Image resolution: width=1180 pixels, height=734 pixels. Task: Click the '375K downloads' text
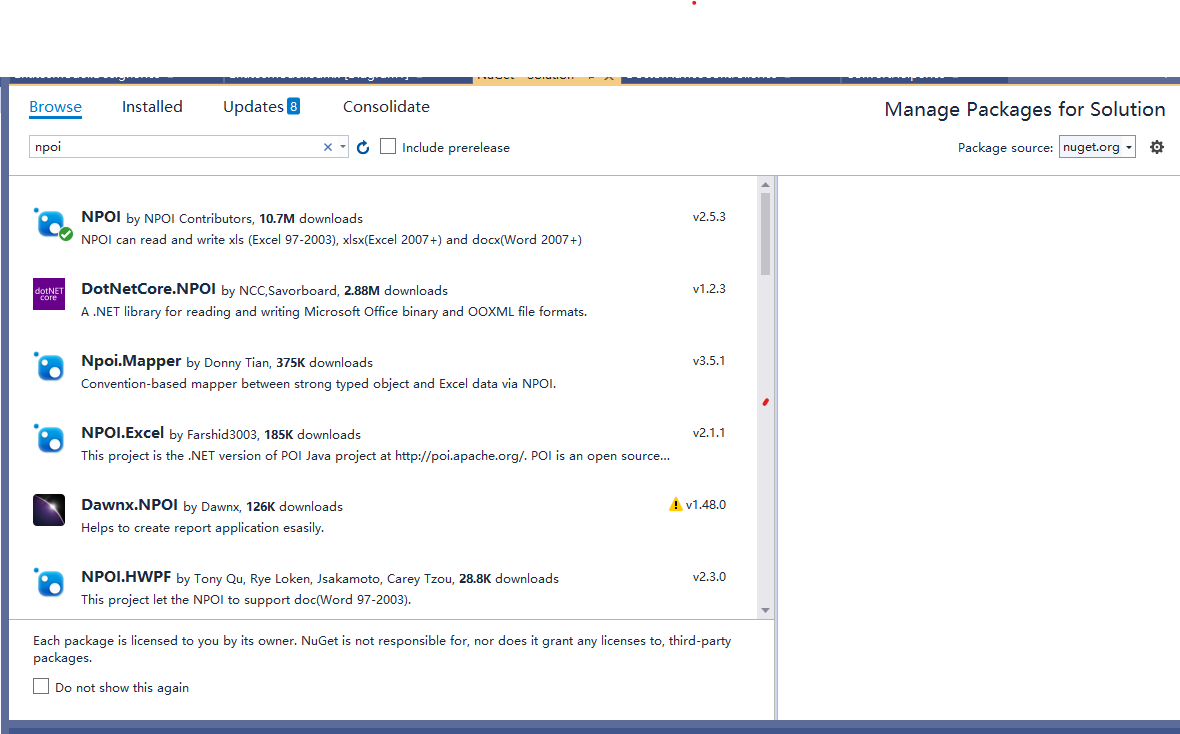[324, 363]
